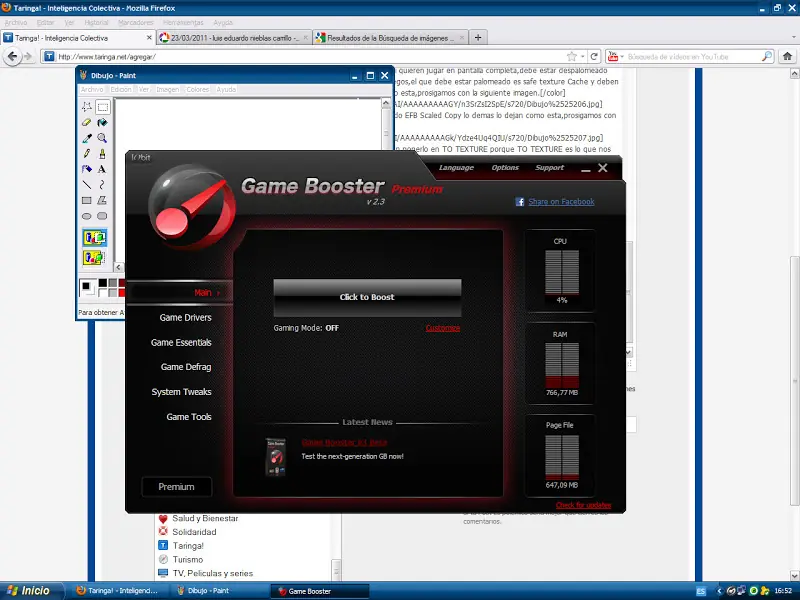The width and height of the screenshot is (800, 600).
Task: Select Pick Color eyedropper in Paint
Action: point(87,138)
